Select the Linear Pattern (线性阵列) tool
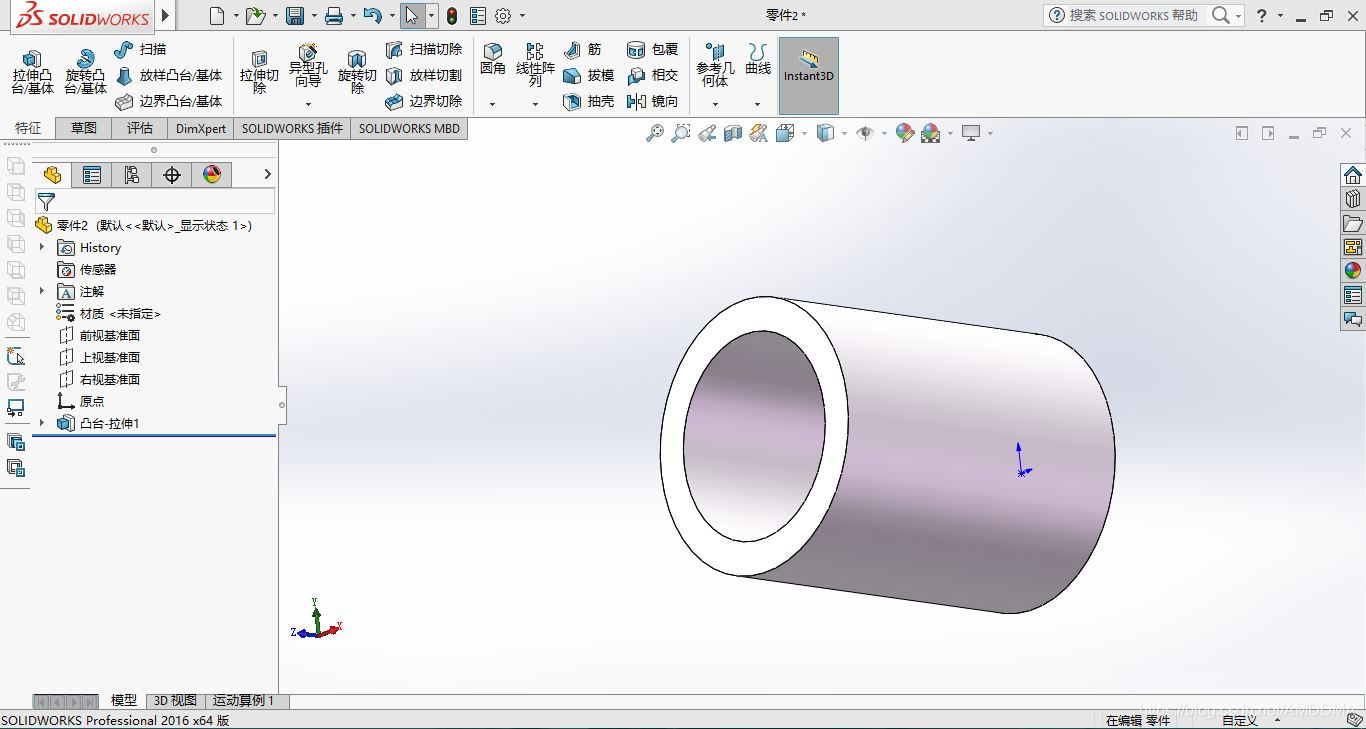 [535, 65]
